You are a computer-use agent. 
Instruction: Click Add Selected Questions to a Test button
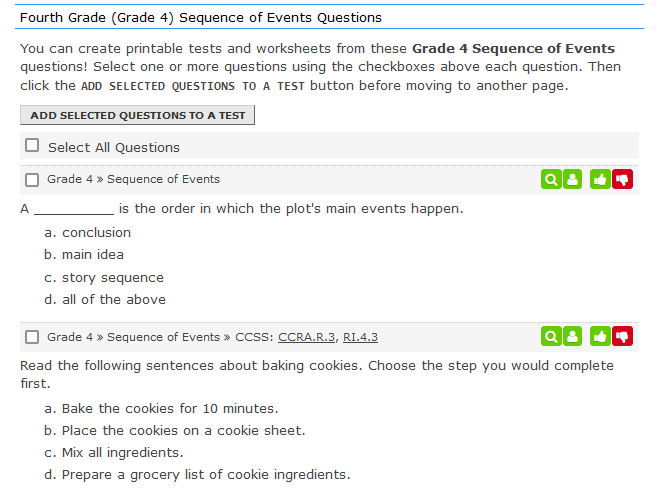(137, 115)
